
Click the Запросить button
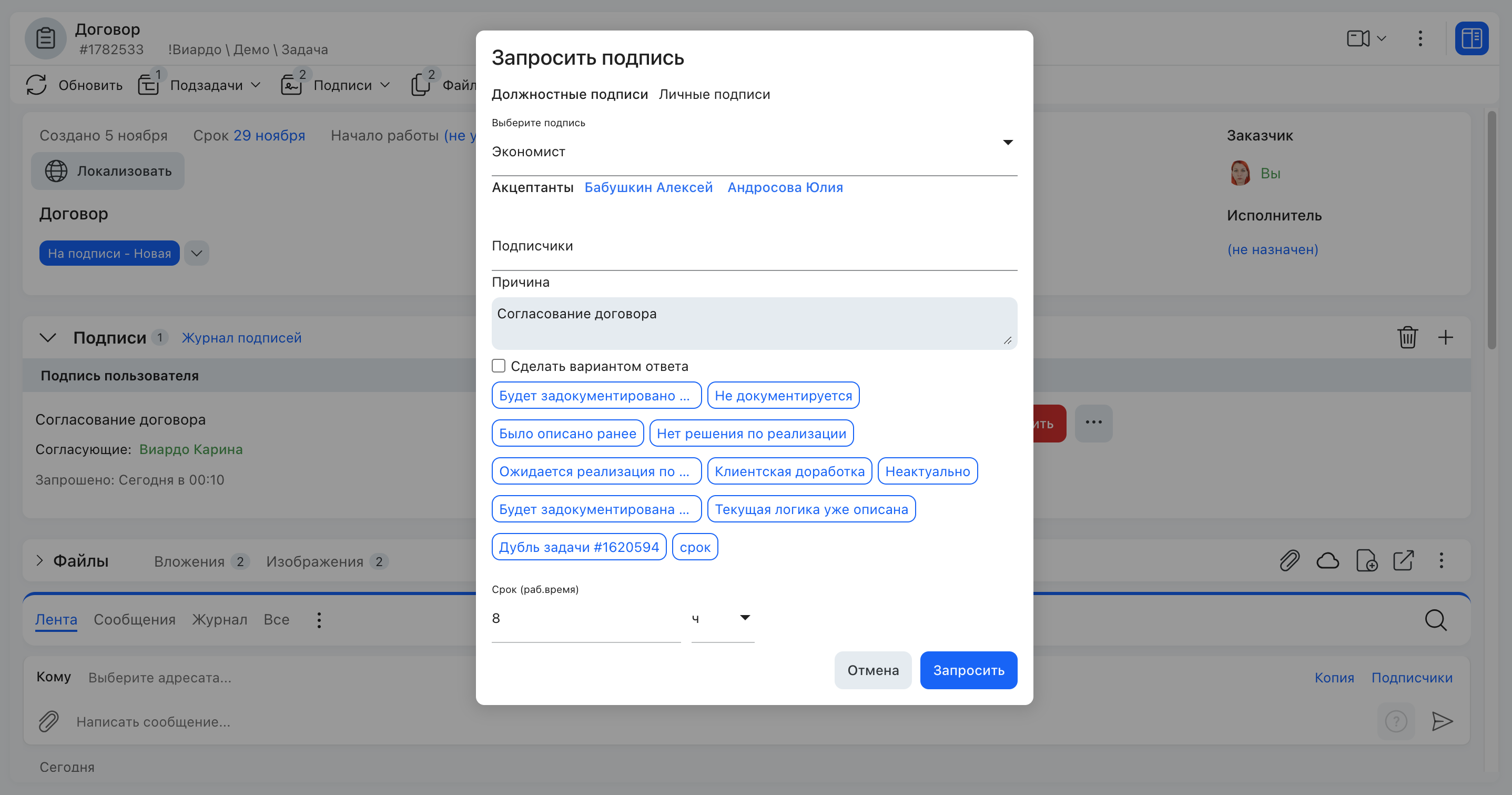pos(969,670)
